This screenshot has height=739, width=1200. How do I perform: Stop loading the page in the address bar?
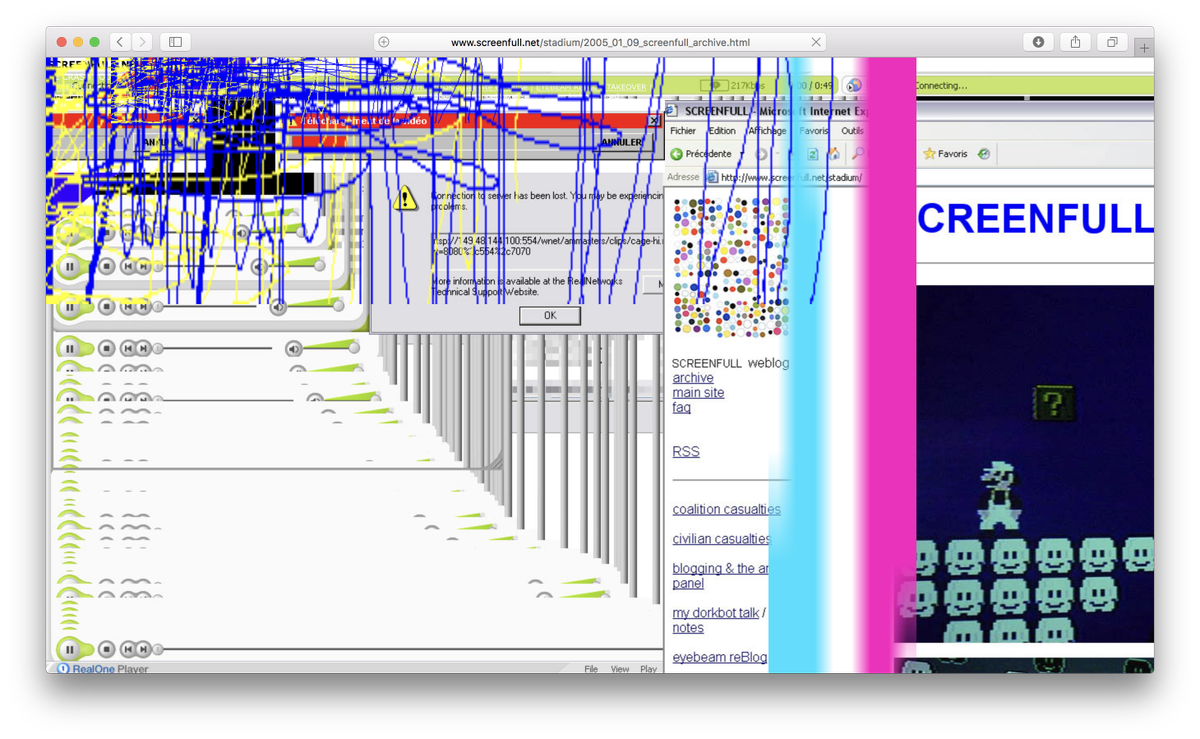coord(816,42)
